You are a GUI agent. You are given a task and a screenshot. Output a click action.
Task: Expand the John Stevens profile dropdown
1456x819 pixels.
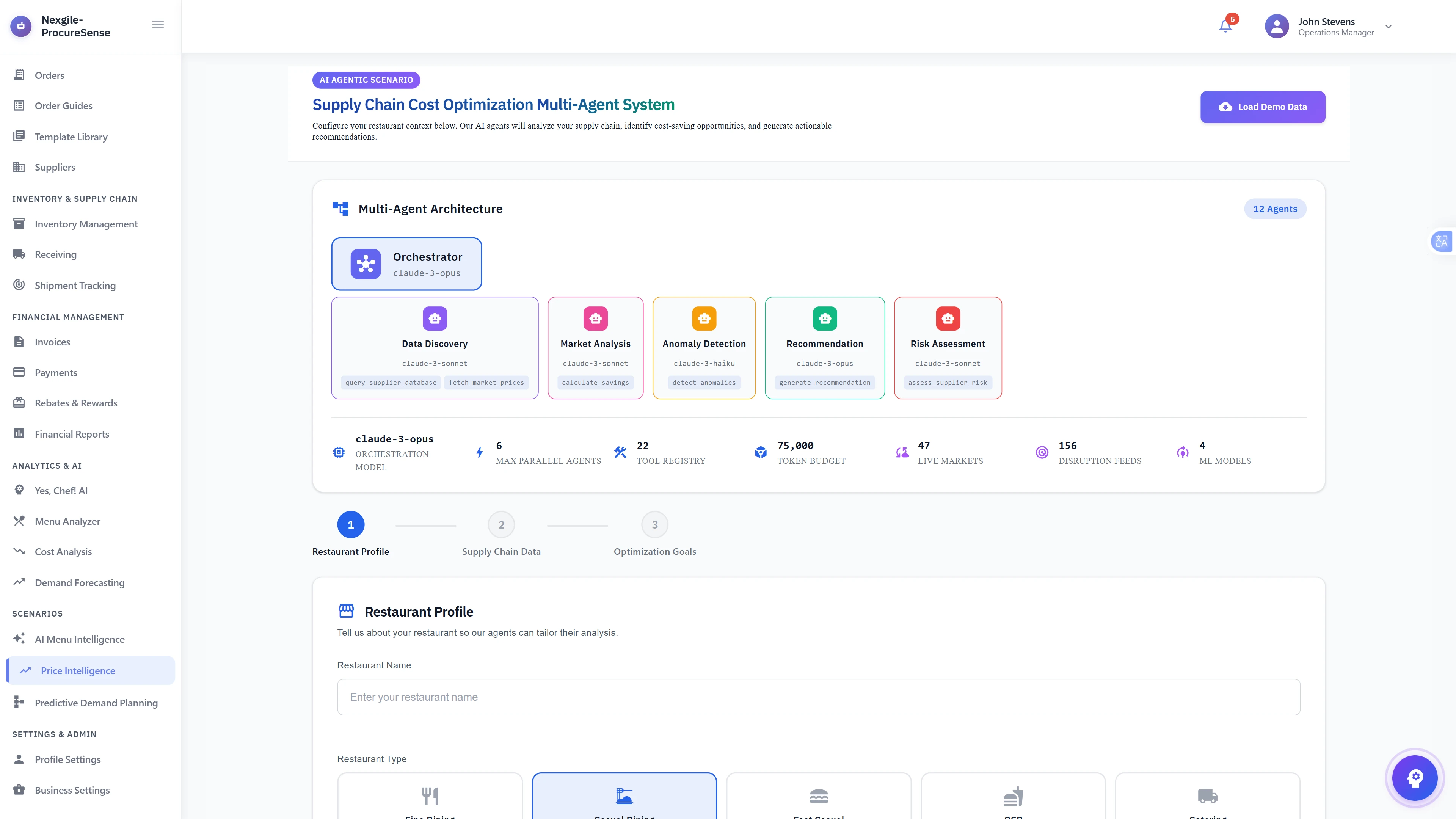click(1388, 27)
